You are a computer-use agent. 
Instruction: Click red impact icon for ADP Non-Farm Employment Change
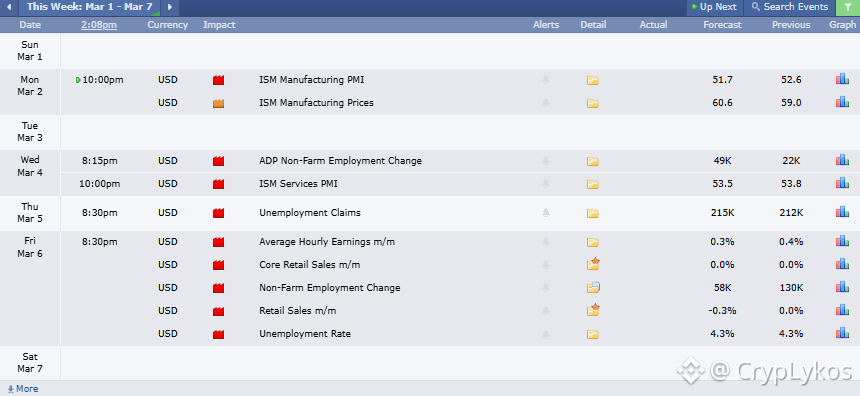pyautogui.click(x=219, y=161)
